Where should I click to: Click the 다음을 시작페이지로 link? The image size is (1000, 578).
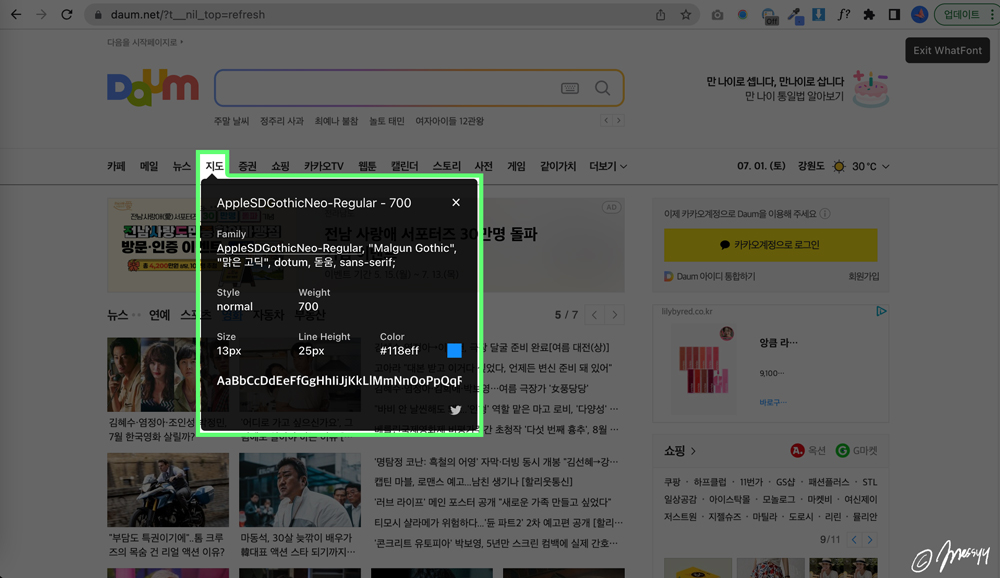point(145,42)
